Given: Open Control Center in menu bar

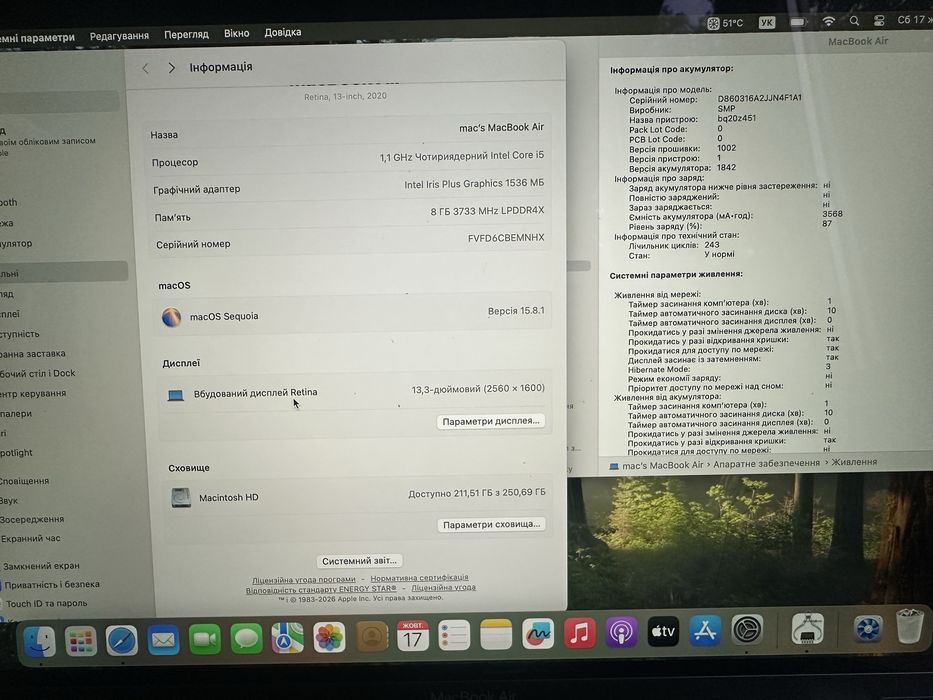Looking at the screenshot, I should coord(879,20).
